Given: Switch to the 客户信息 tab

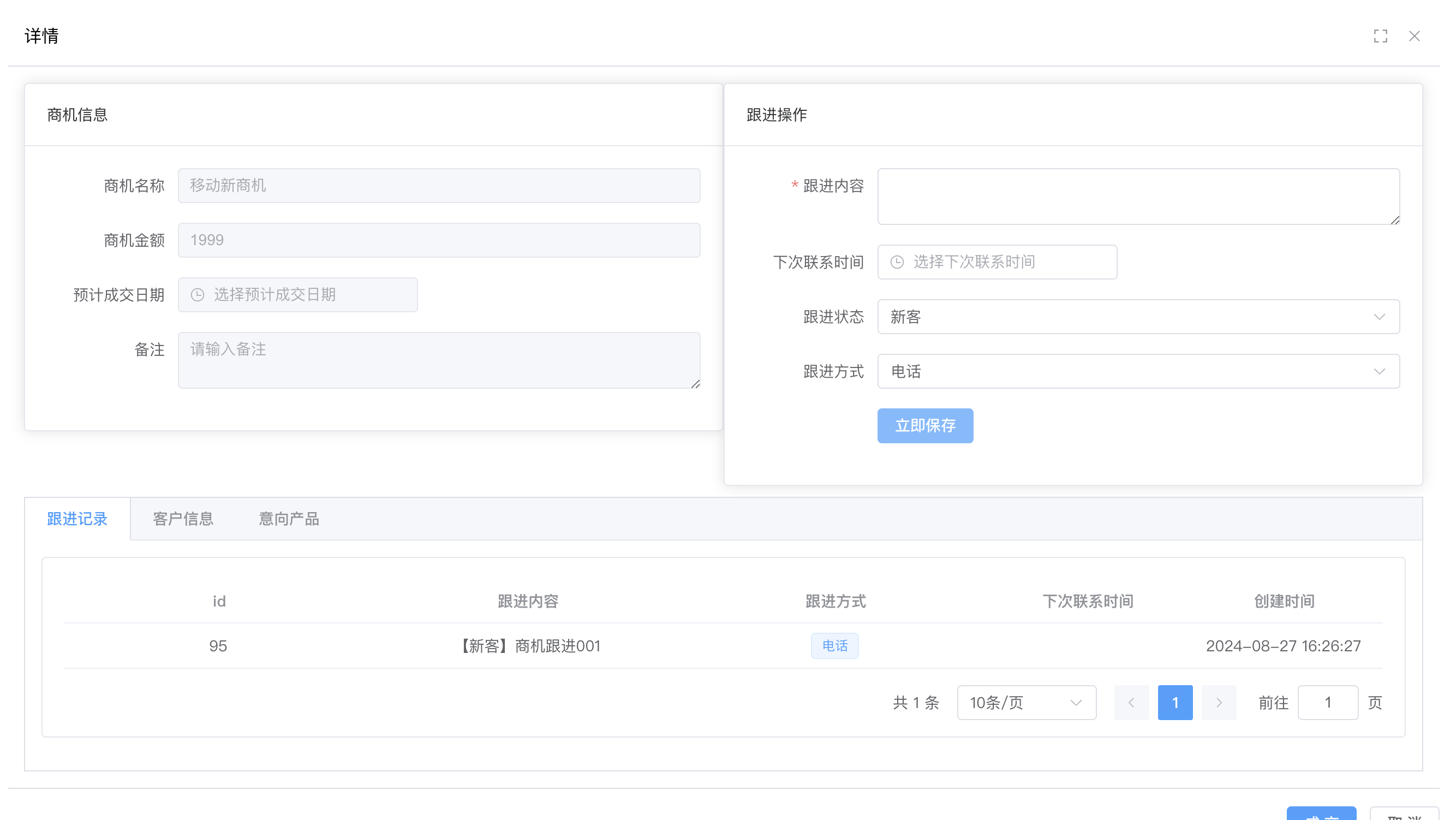Looking at the screenshot, I should pos(183,519).
